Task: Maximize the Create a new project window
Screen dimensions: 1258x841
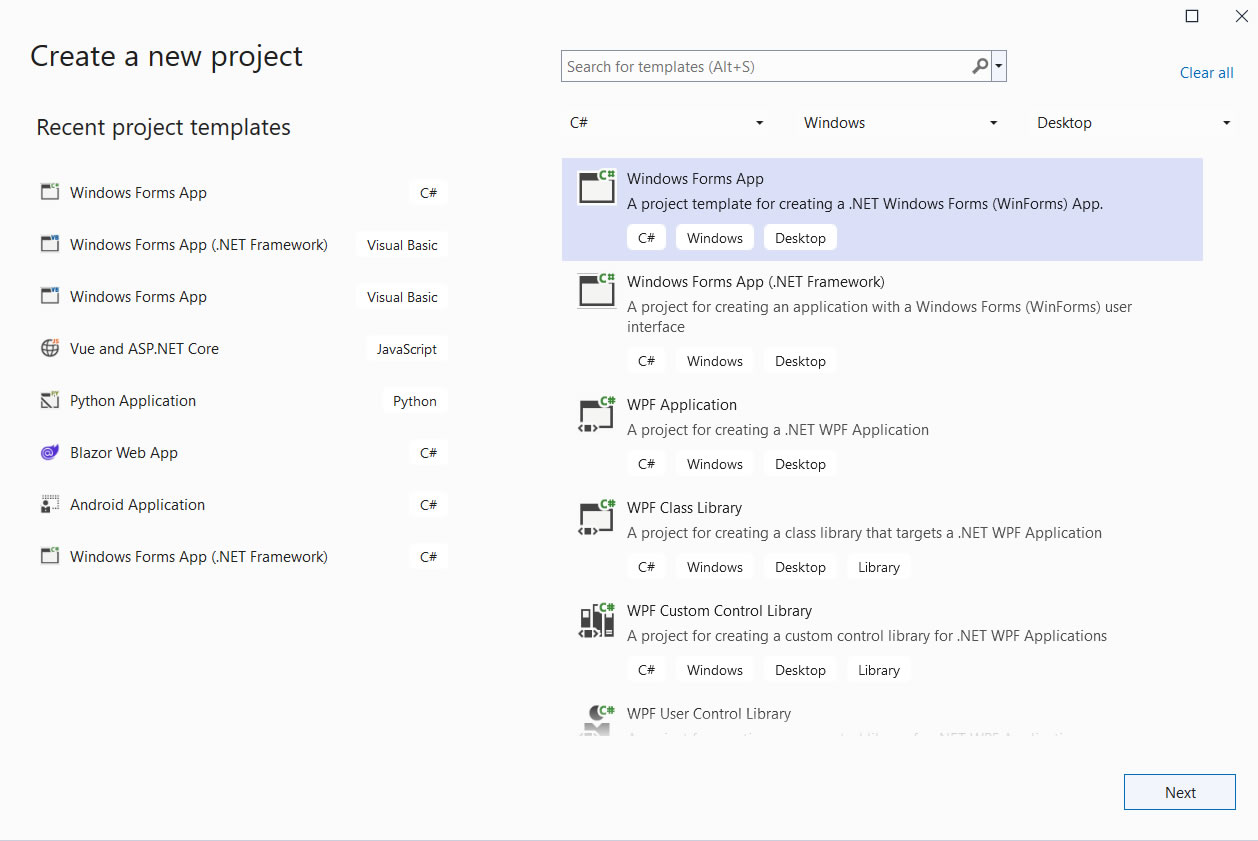Action: tap(1192, 16)
